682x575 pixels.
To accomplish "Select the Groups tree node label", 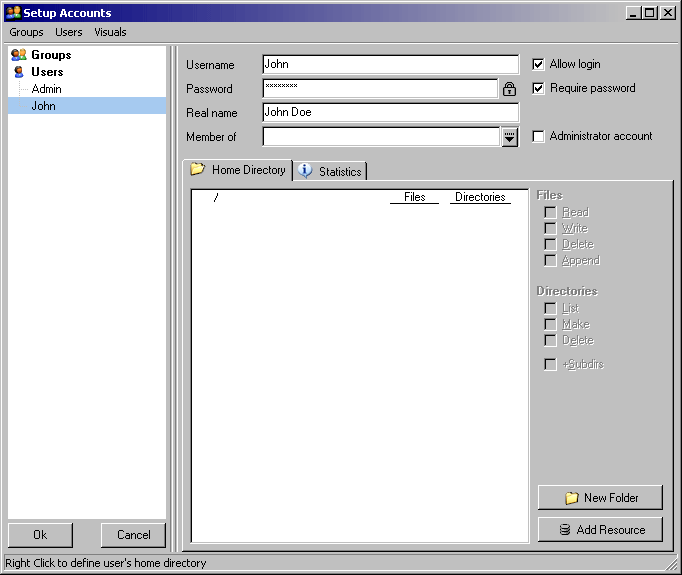I will (x=51, y=55).
